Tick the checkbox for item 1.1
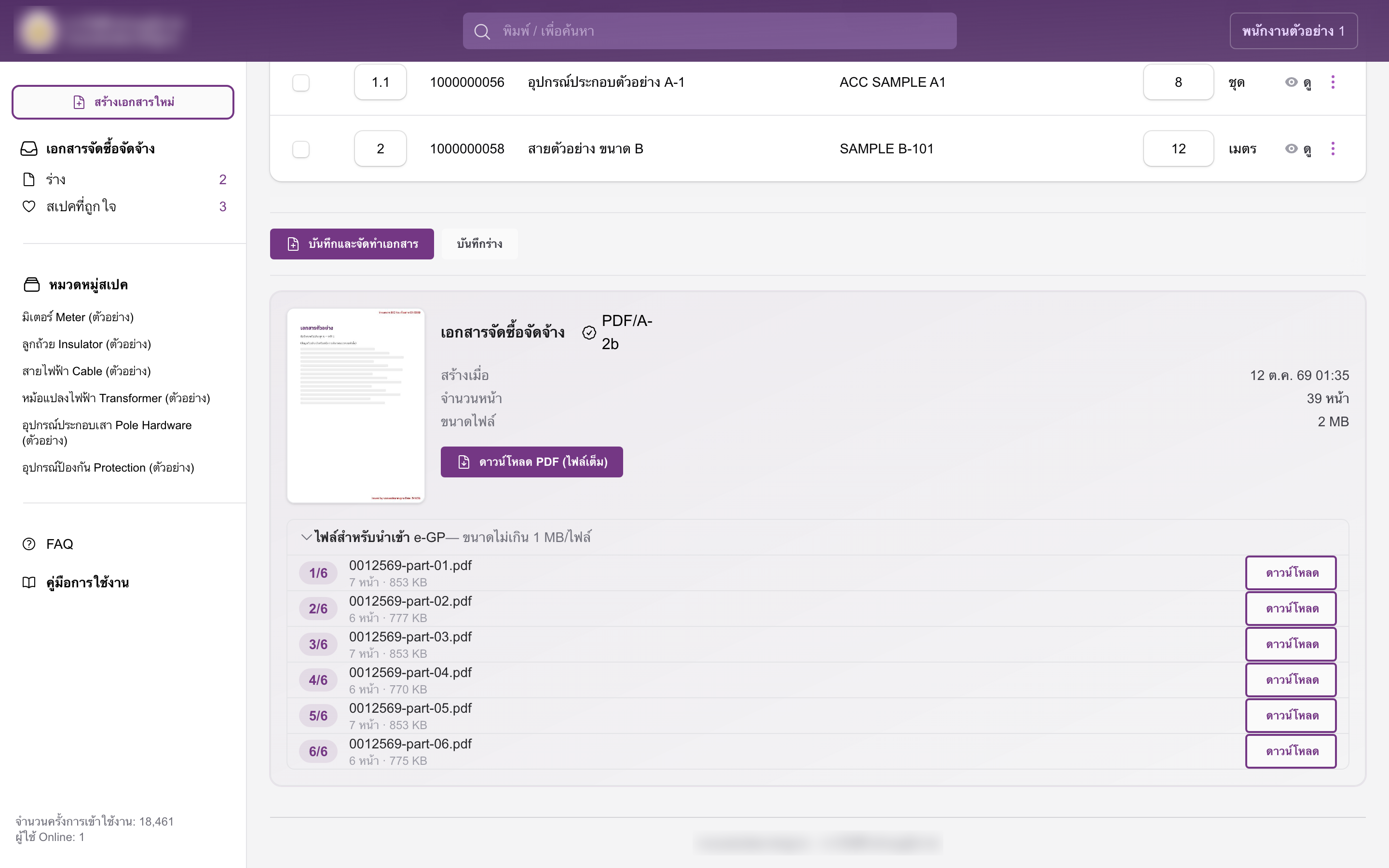The image size is (1389, 868). 301,82
